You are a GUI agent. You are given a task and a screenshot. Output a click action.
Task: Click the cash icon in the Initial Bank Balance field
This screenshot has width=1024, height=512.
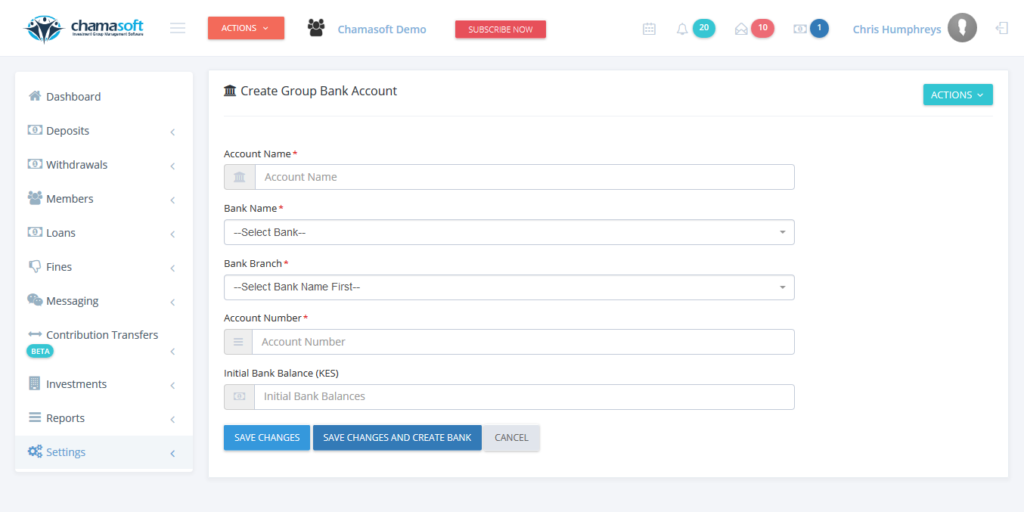(x=240, y=396)
